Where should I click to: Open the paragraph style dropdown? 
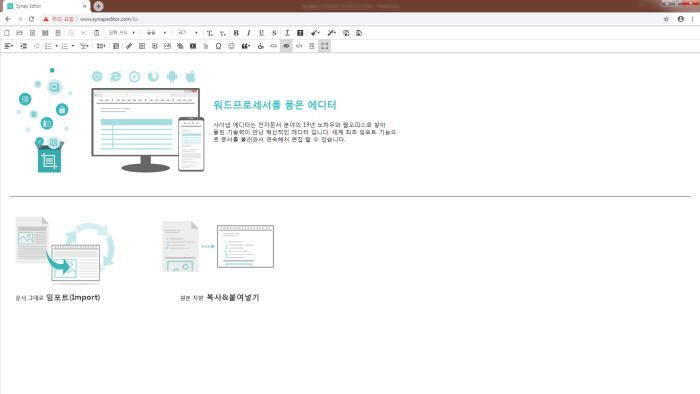(x=122, y=33)
